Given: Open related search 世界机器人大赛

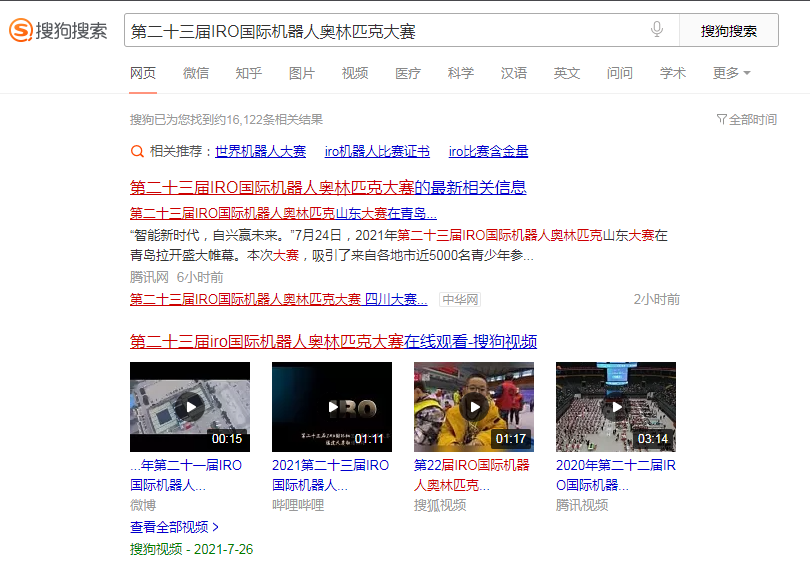Looking at the screenshot, I should pos(260,151).
